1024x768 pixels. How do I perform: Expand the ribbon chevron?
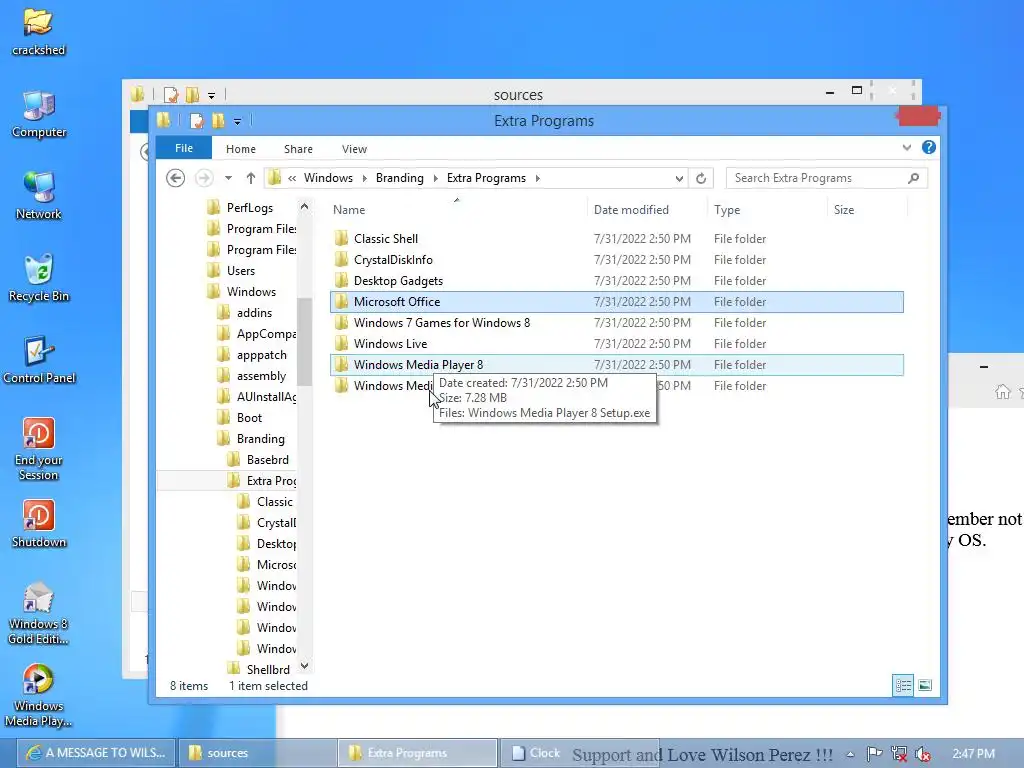(906, 148)
